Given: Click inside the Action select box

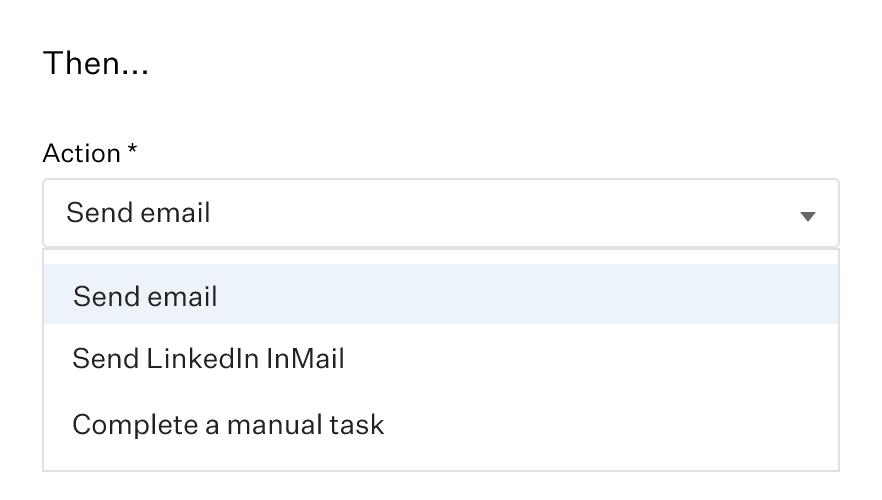Looking at the screenshot, I should (440, 213).
